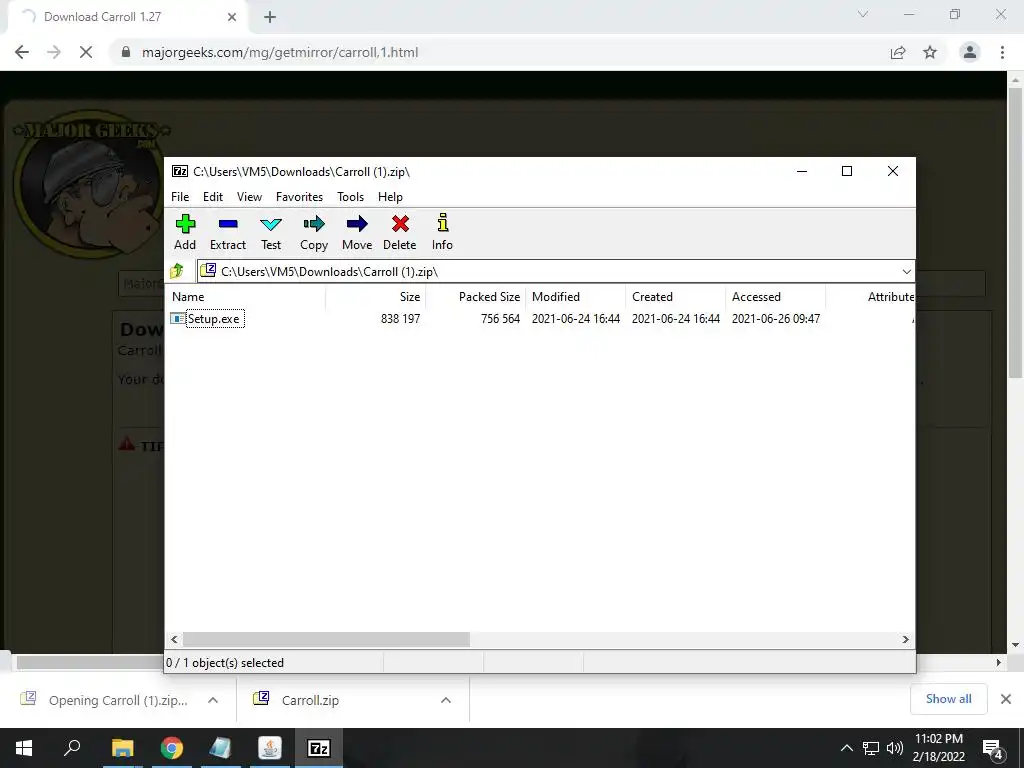Click the red Delete icon

400,232
